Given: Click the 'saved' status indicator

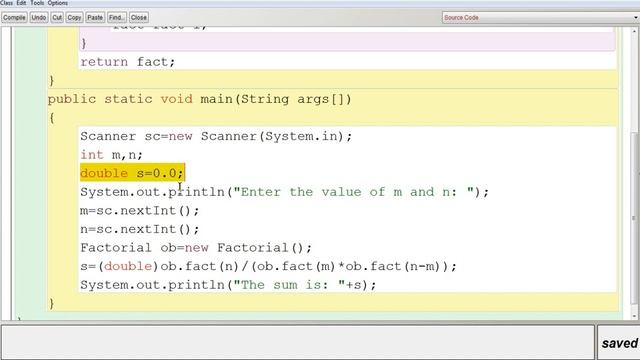Looking at the screenshot, I should point(619,343).
